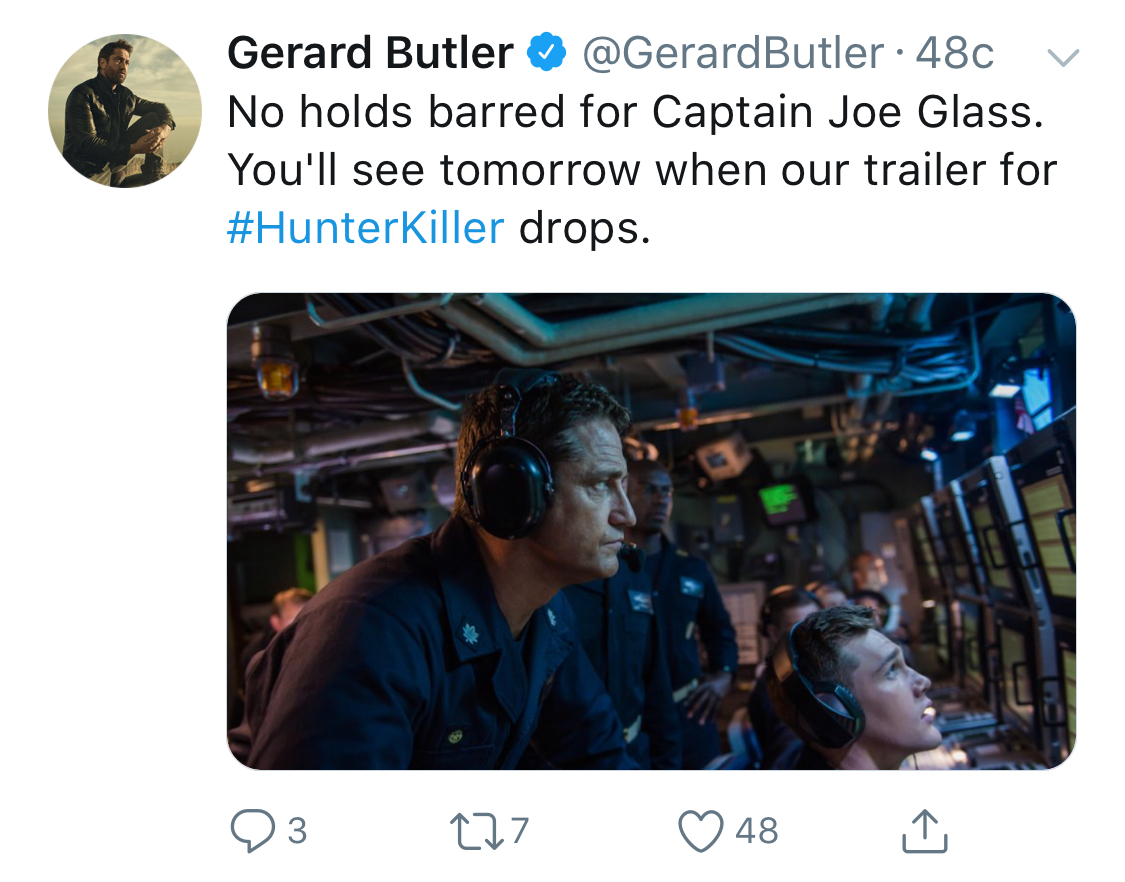Screen dimensions: 1125x882
Task: Click the like count 48
Action: (756, 831)
